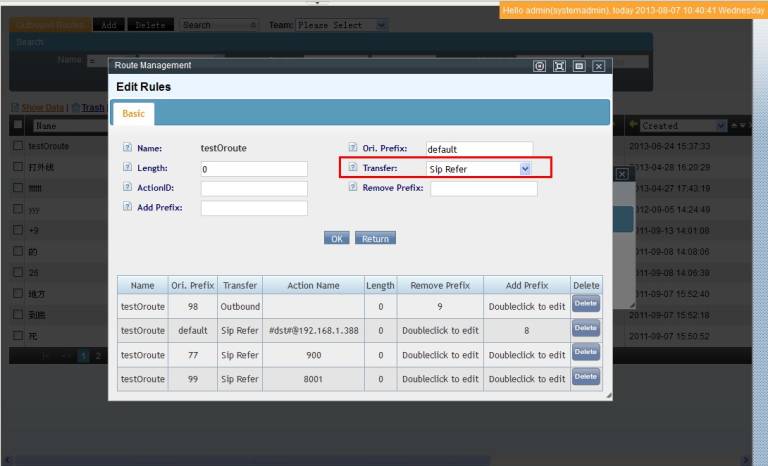This screenshot has width=768, height=466.
Task: Delete the rule with Ori. Prefix 98
Action: [585, 304]
